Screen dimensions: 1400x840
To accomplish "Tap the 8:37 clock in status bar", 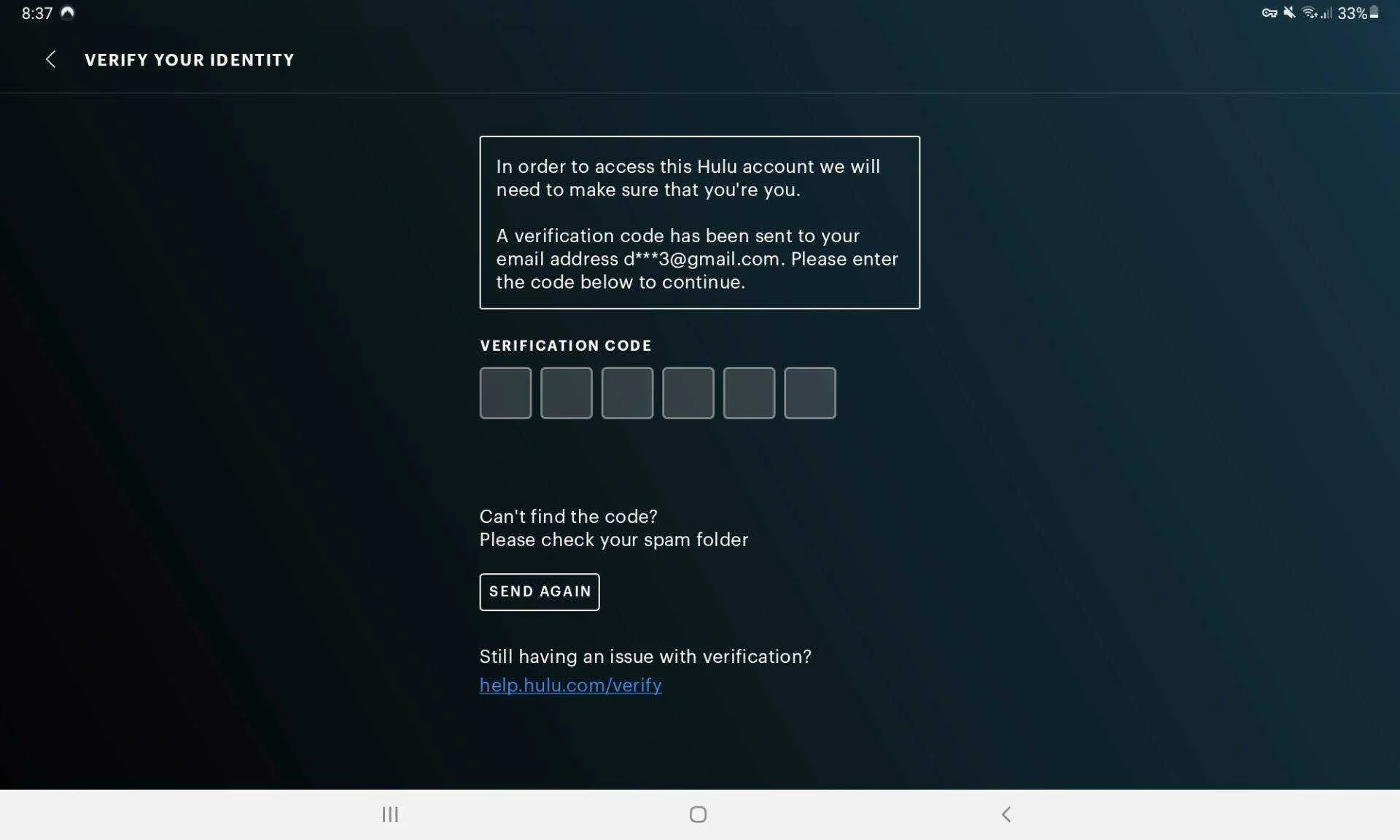I will coord(37,13).
